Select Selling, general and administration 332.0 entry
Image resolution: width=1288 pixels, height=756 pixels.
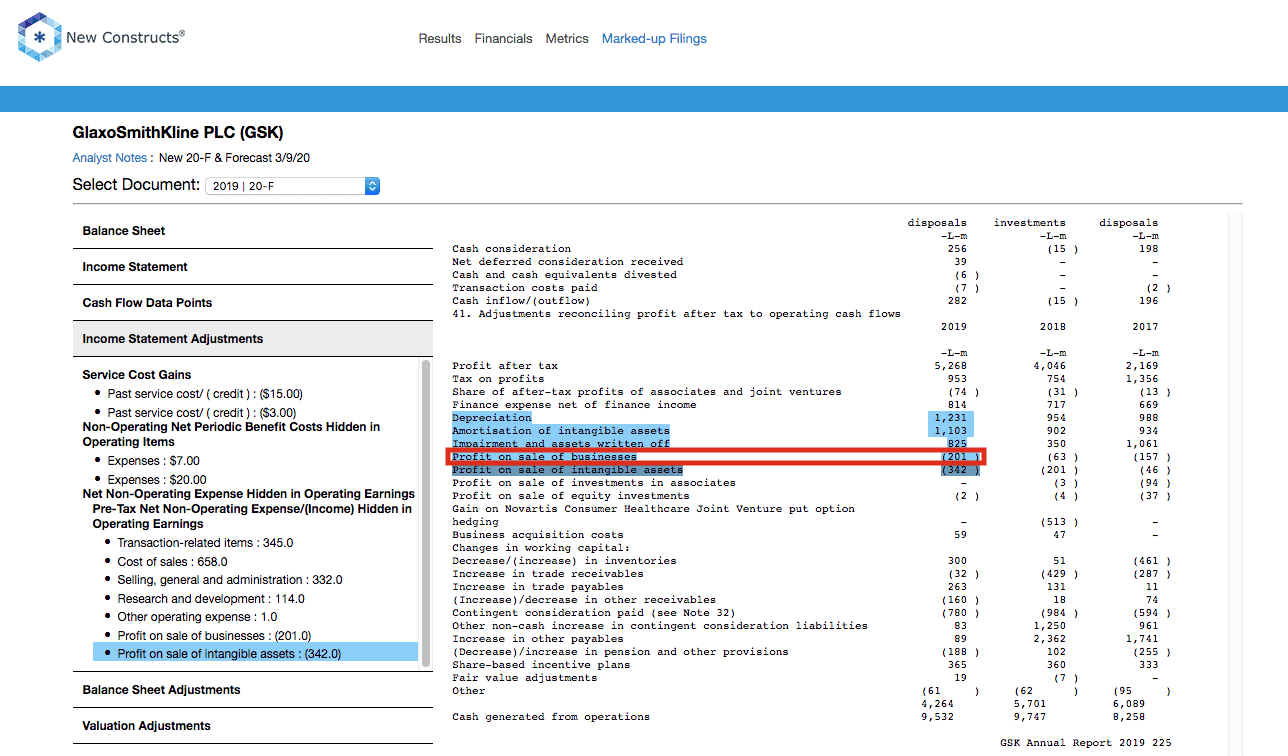pos(230,580)
